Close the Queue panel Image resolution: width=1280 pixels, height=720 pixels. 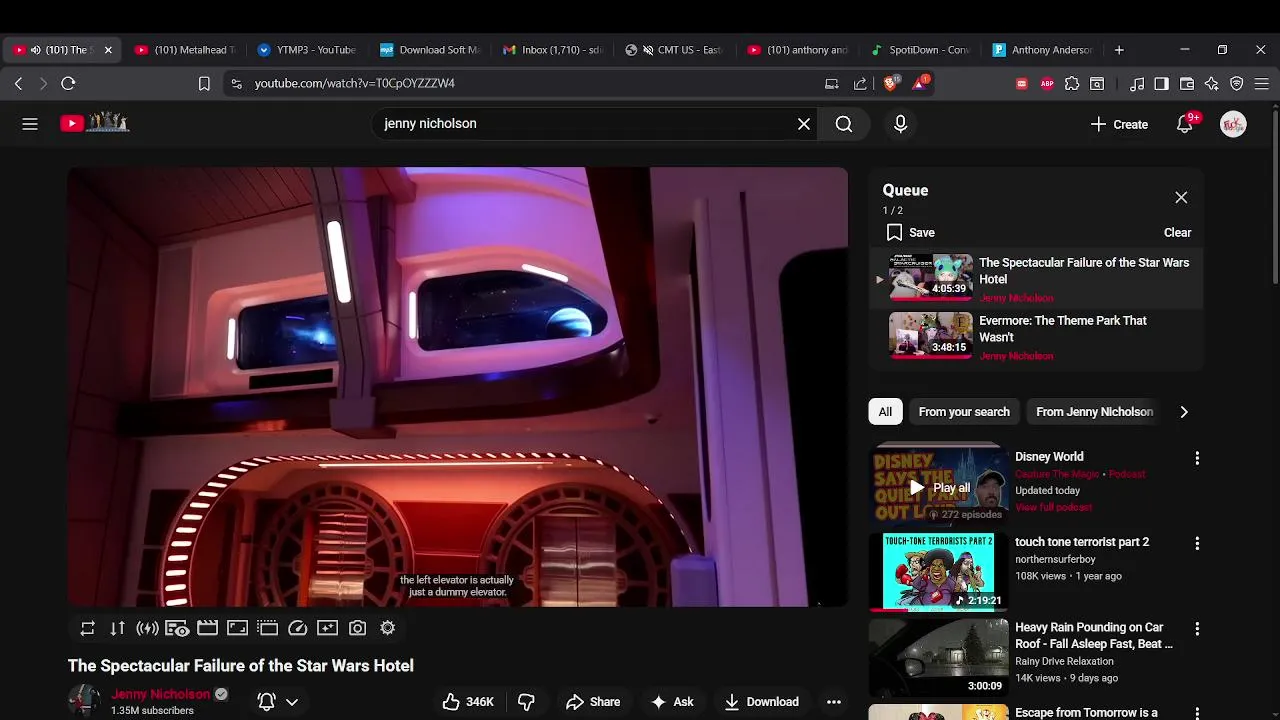[1181, 198]
